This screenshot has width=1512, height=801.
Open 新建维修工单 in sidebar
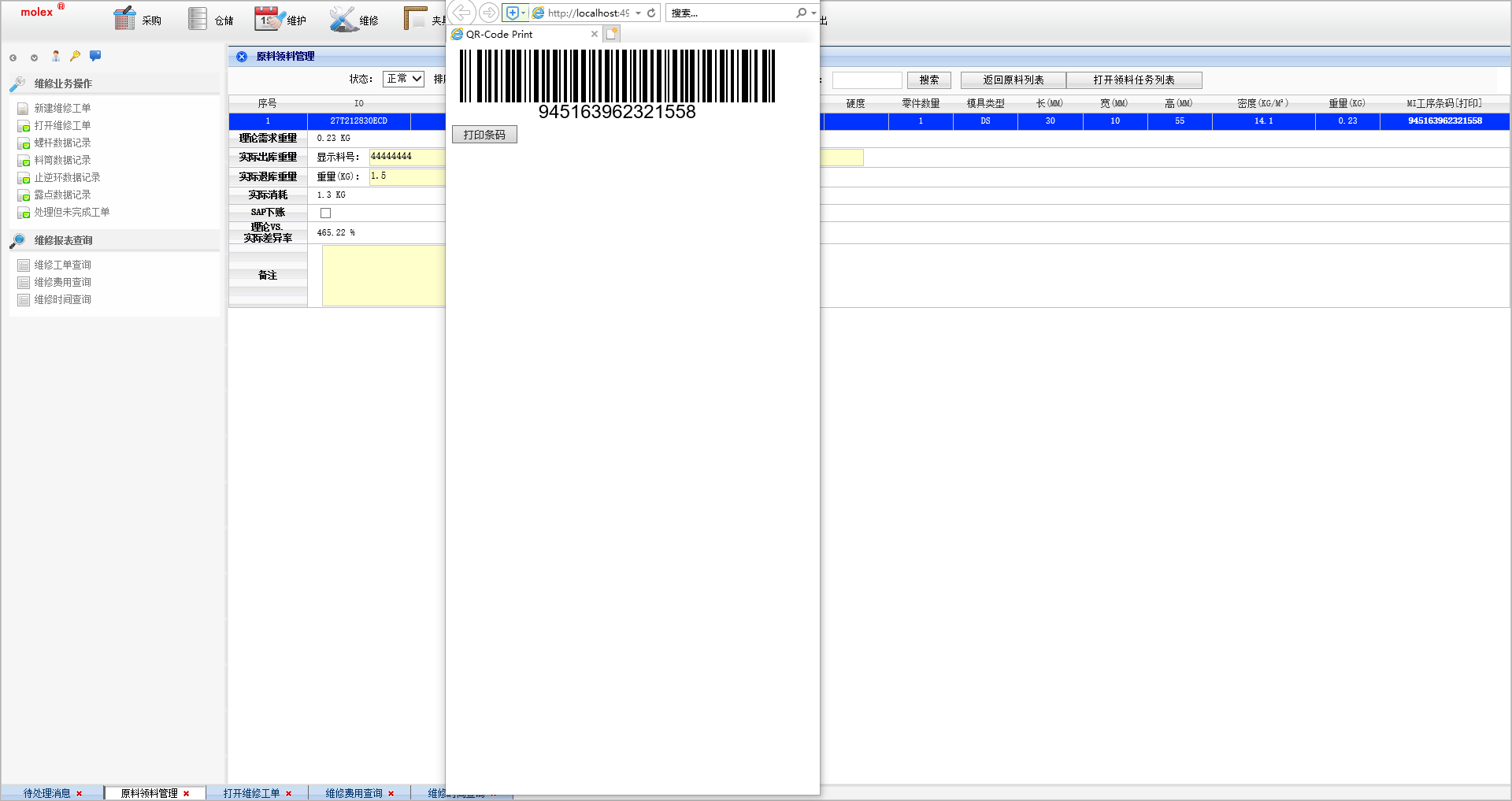tap(62, 108)
